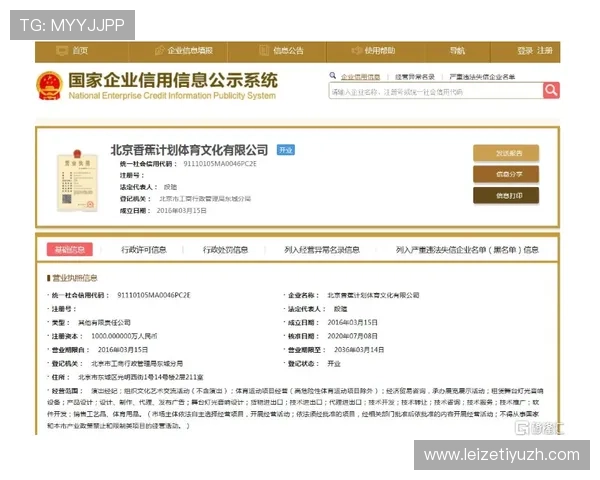Viewport: 600px width, 480px height.
Task: Go to 首页 in the navigation bar
Action: 80,51
